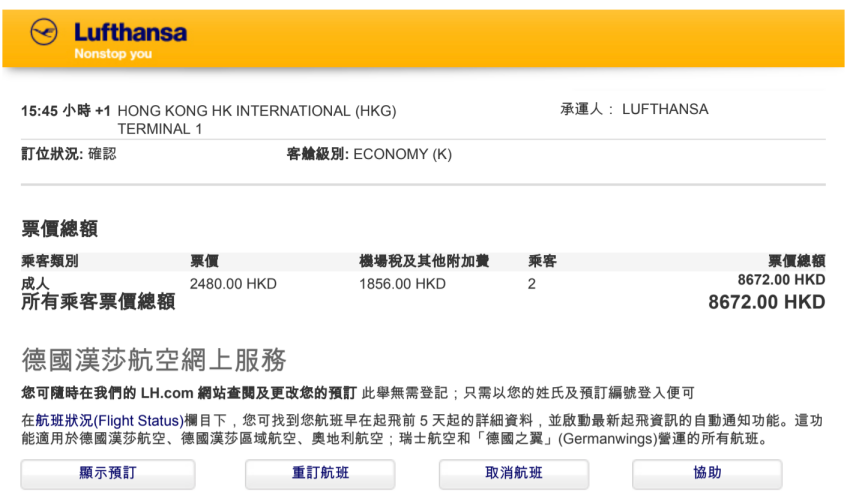Select the tax value 1856.00 HKD
The height and width of the screenshot is (504, 850).
click(402, 284)
